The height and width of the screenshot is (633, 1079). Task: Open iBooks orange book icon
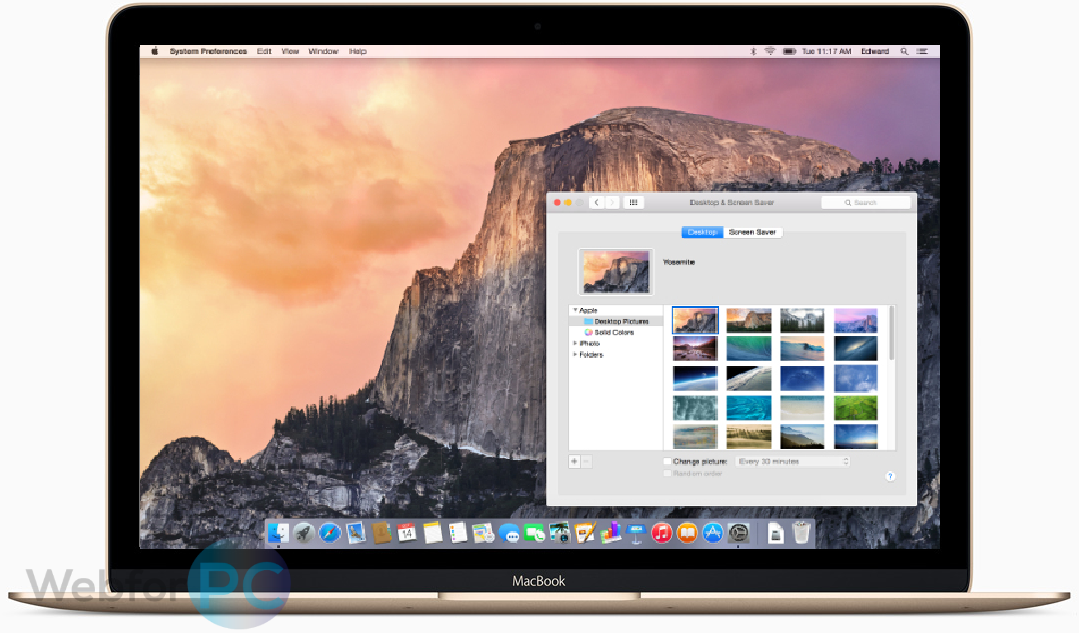pos(687,533)
